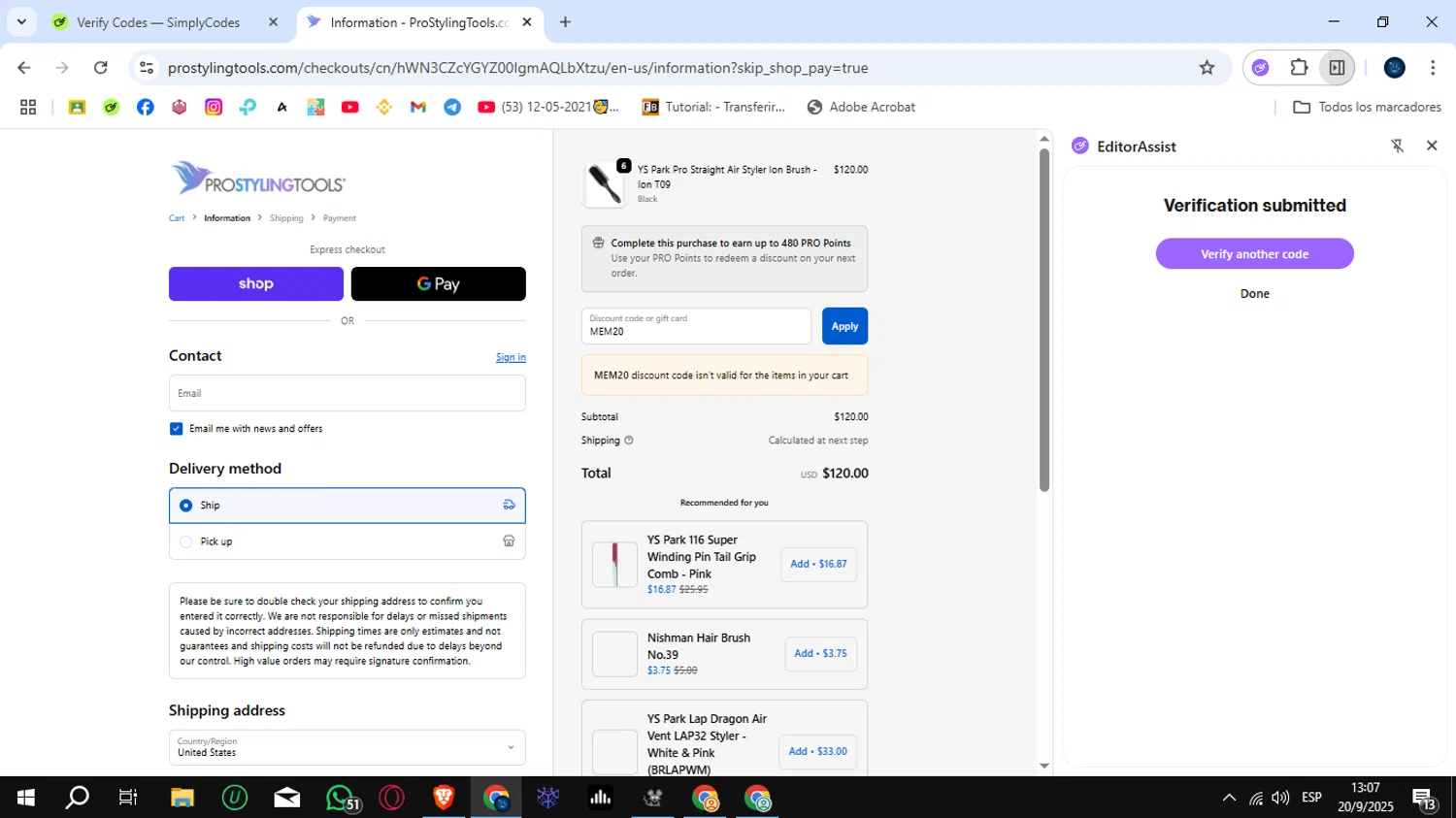Screen dimensions: 1456x818
Task: Click the YS Park Ion Brush product thumbnail
Action: 605,184
